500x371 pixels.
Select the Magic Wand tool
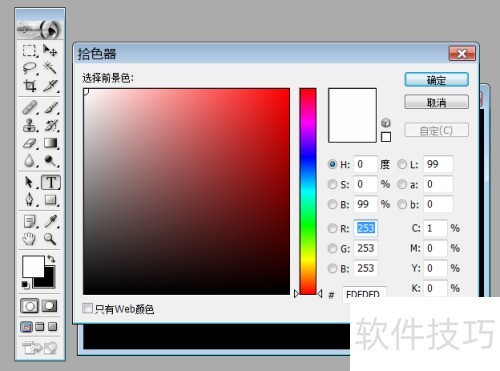tap(50, 68)
